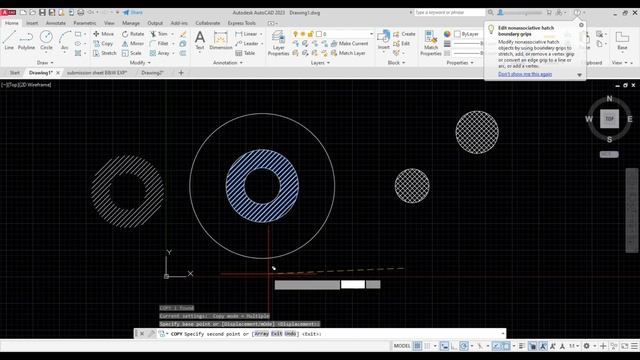Toggle ortho mode in status bar
The width and height of the screenshot is (640, 360).
[x=454, y=346]
